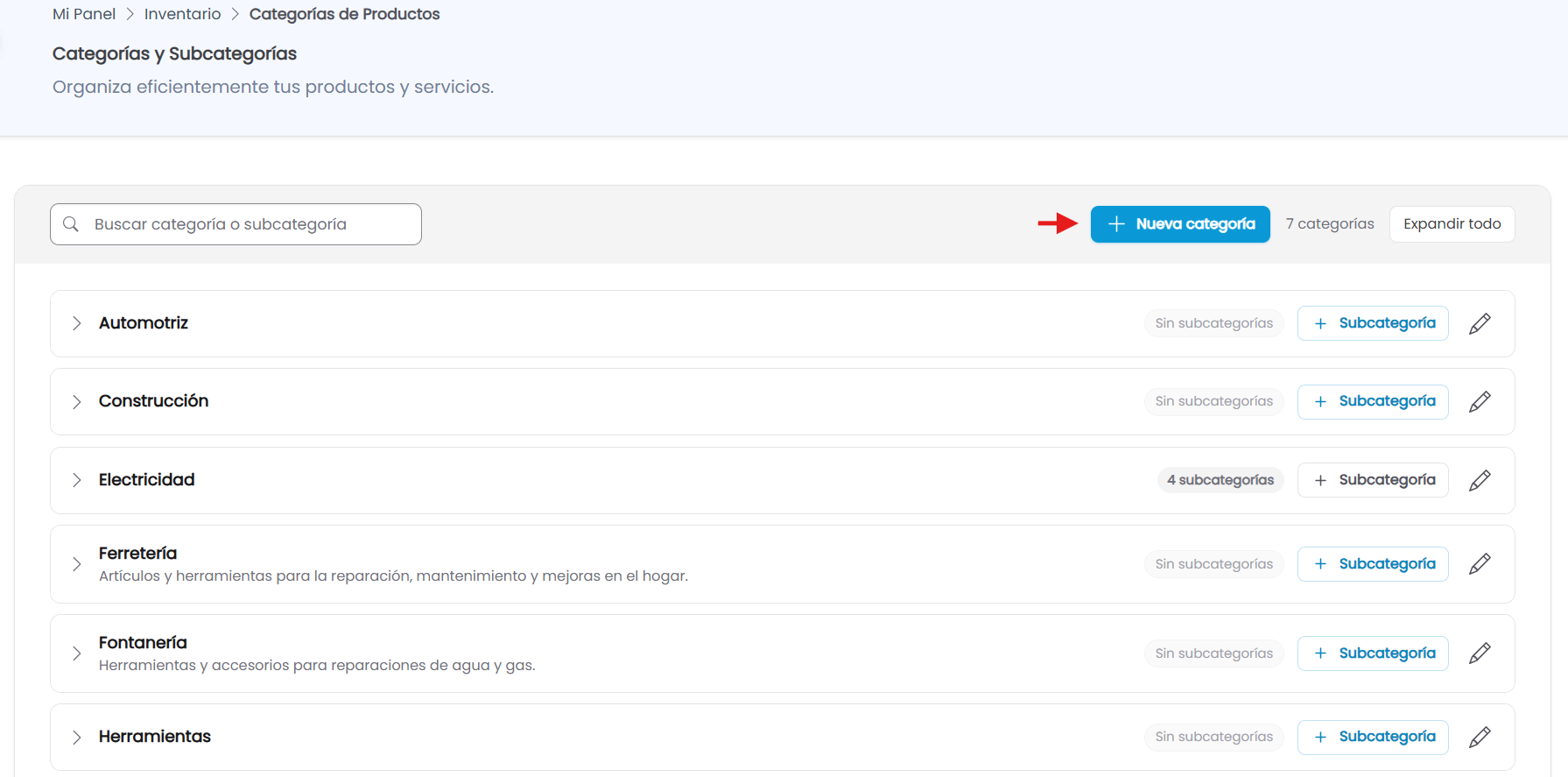
Task: Edit Ferretería using its pencil icon
Action: click(x=1480, y=563)
